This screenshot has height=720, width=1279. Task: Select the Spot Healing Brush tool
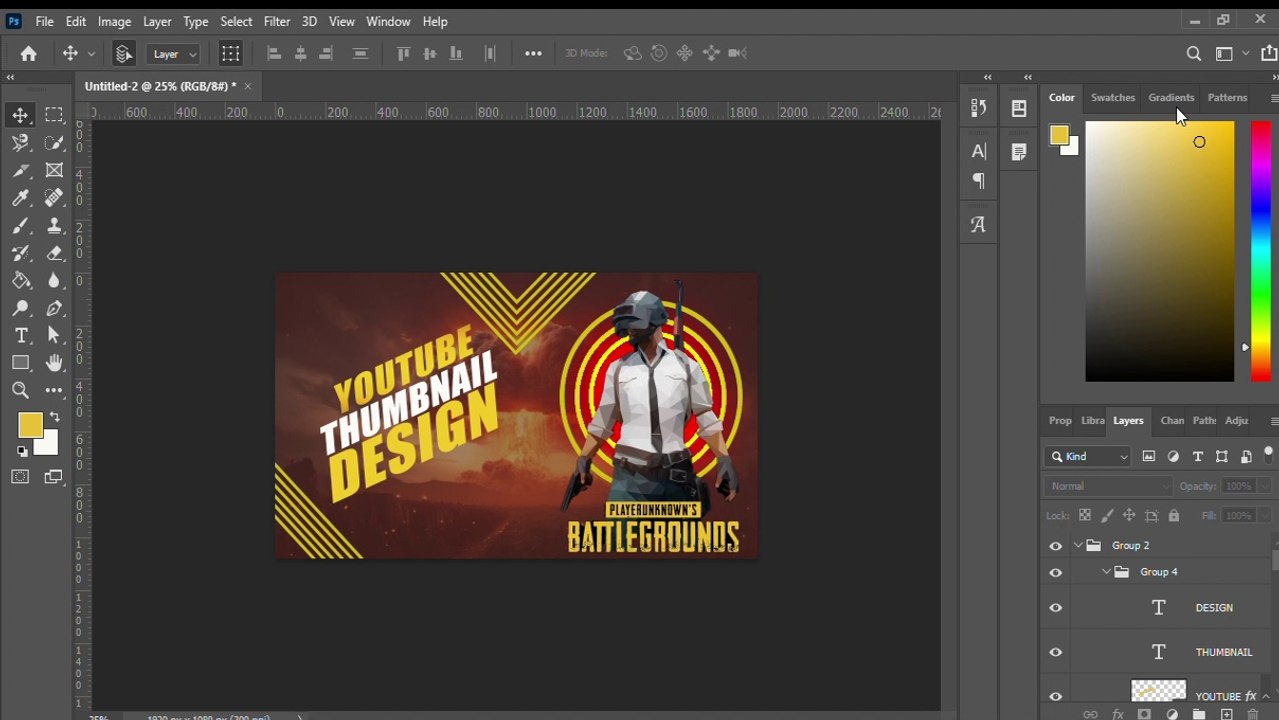[54, 198]
